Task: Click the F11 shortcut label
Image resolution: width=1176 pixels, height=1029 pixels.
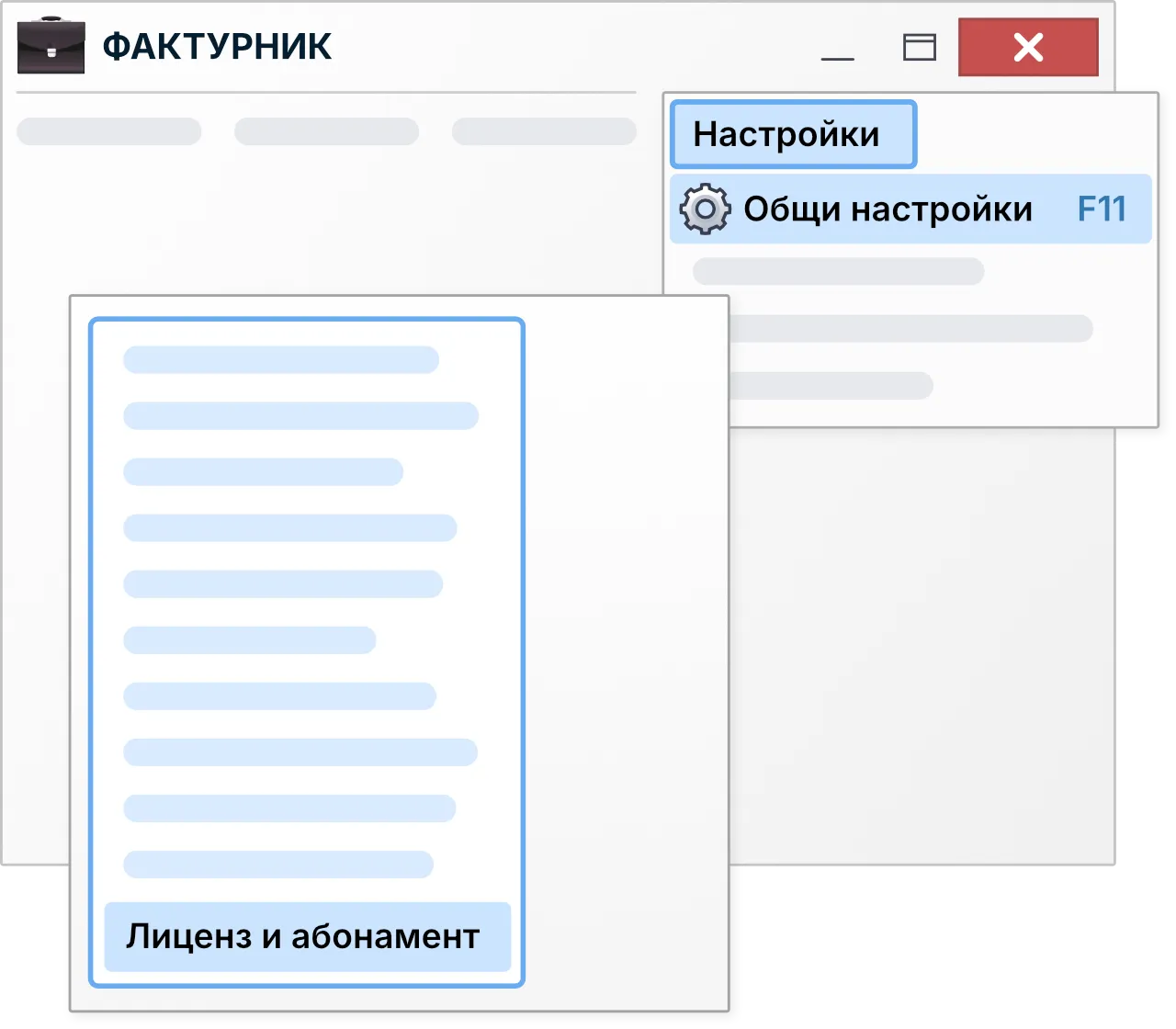Action: (1102, 209)
